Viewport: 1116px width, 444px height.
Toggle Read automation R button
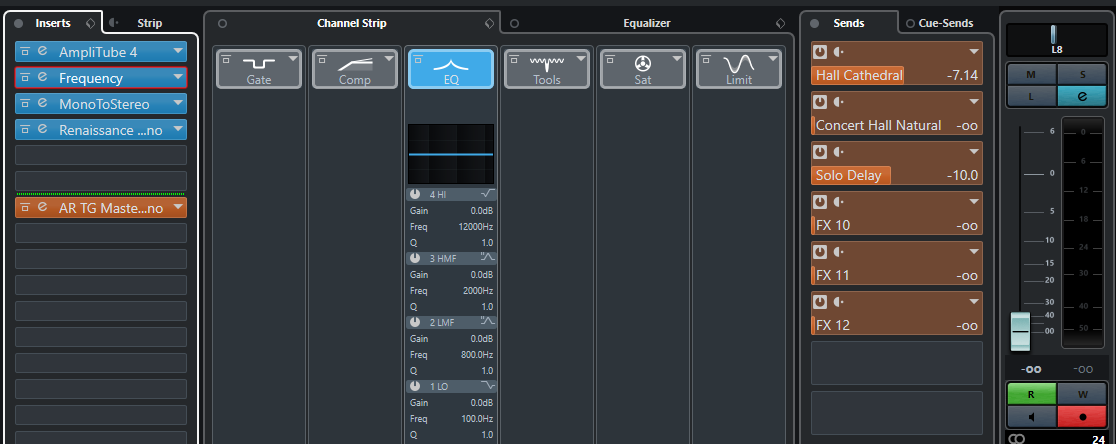(x=1031, y=393)
